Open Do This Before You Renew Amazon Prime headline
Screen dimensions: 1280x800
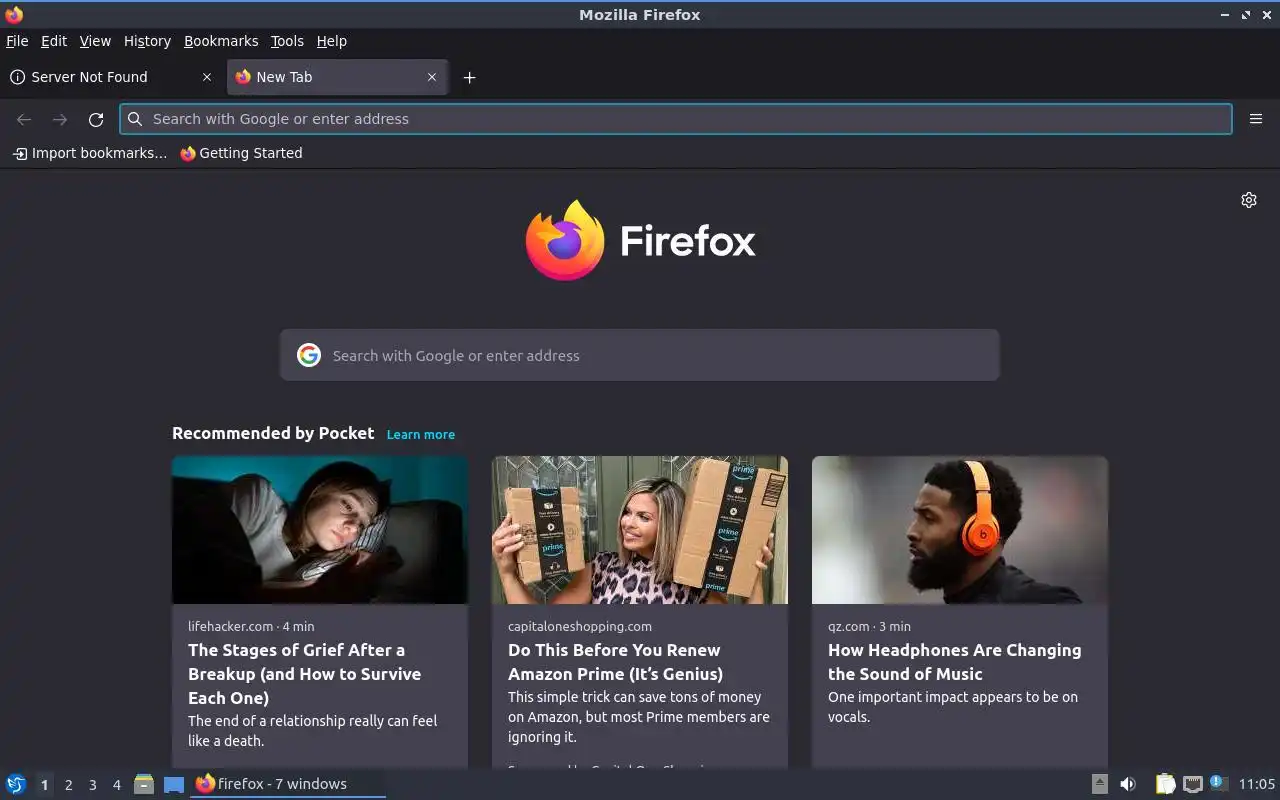click(615, 662)
